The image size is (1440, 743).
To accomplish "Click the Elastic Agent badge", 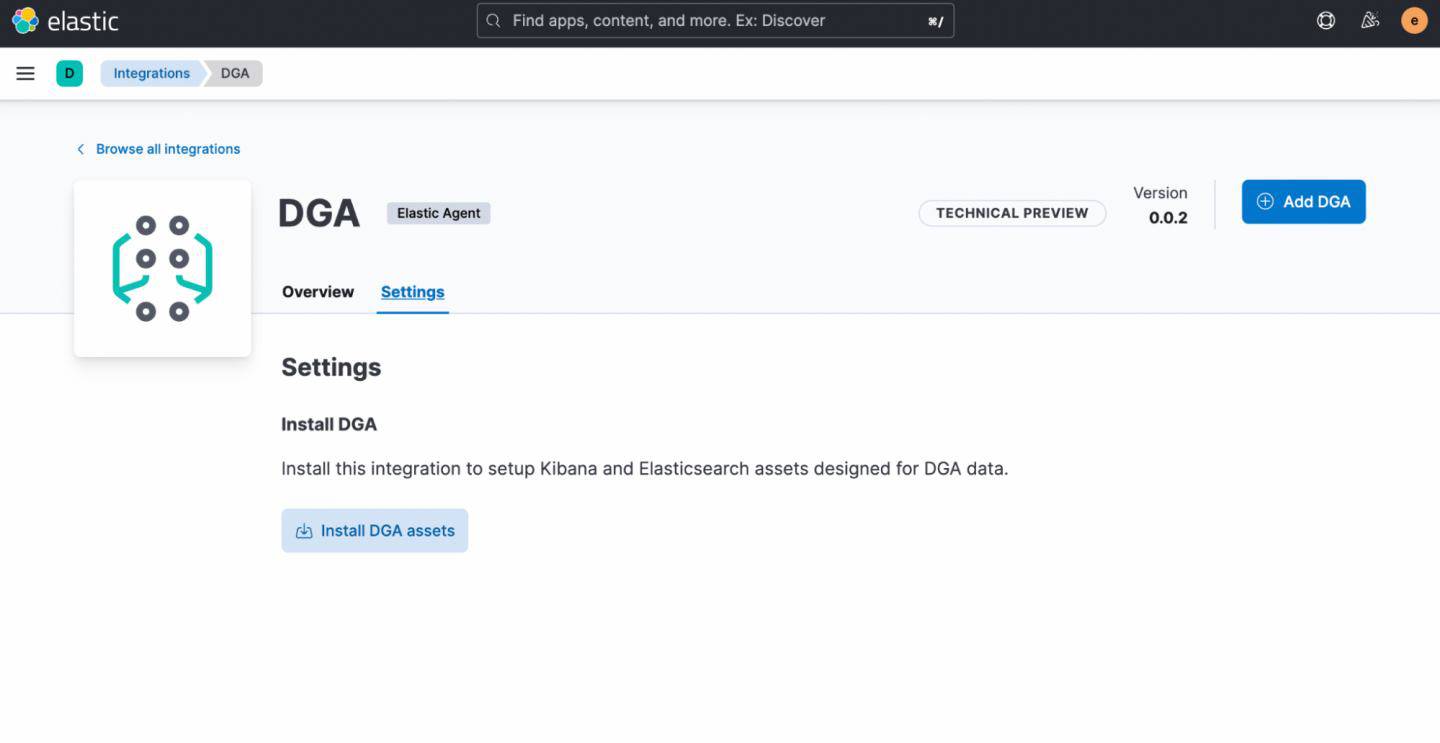I will coord(438,213).
